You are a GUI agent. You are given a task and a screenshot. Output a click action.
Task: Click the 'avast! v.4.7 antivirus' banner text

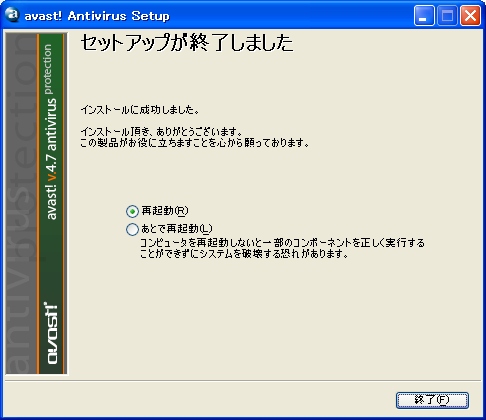[x=51, y=159]
